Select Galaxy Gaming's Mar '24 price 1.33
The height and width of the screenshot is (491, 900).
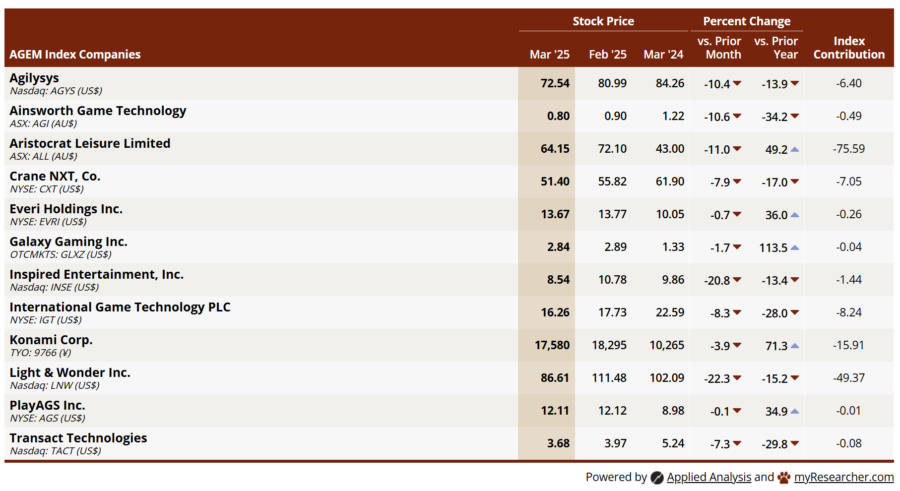673,248
